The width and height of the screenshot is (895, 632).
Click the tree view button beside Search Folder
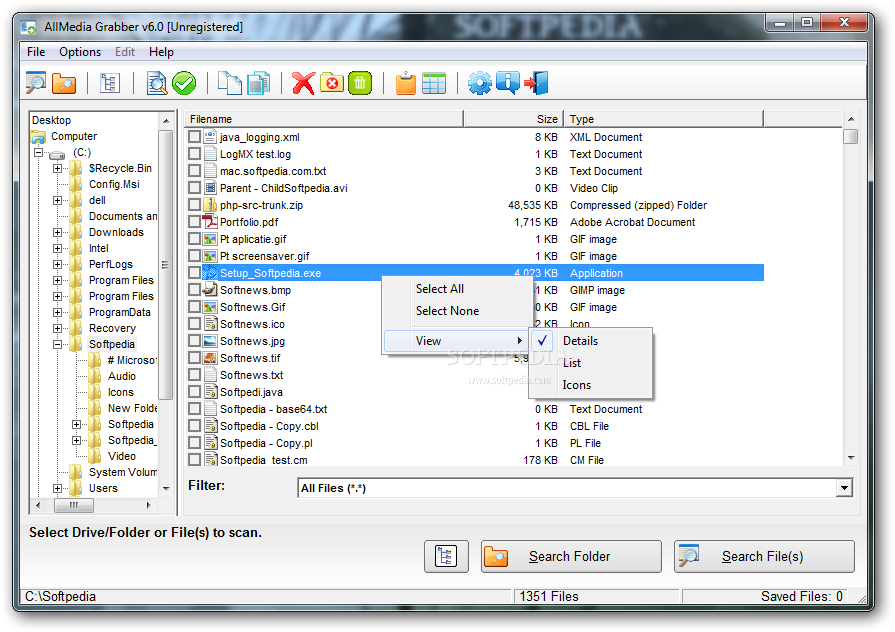446,556
